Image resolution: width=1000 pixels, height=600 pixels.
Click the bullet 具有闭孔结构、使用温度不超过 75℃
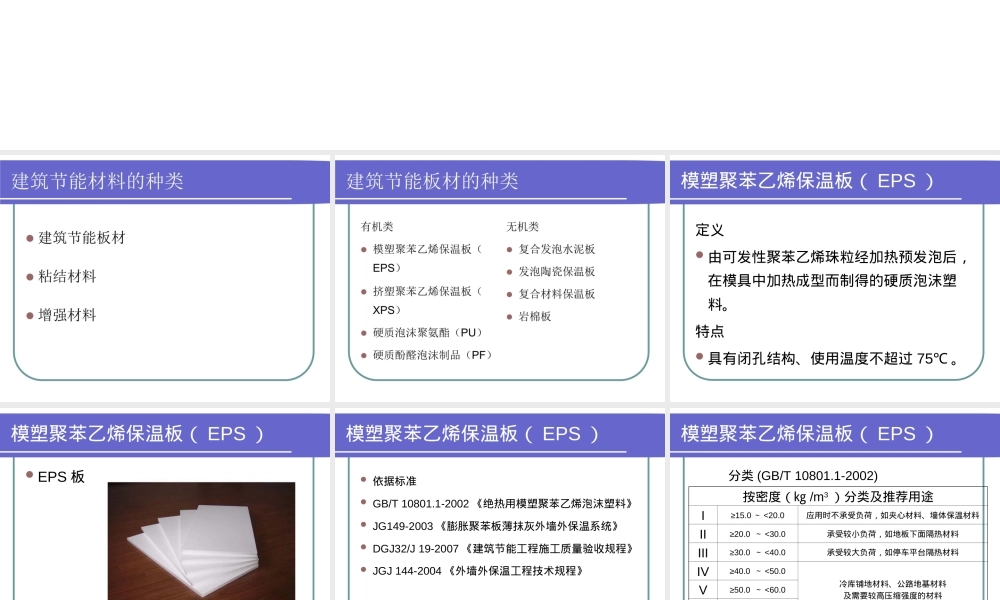tap(833, 358)
